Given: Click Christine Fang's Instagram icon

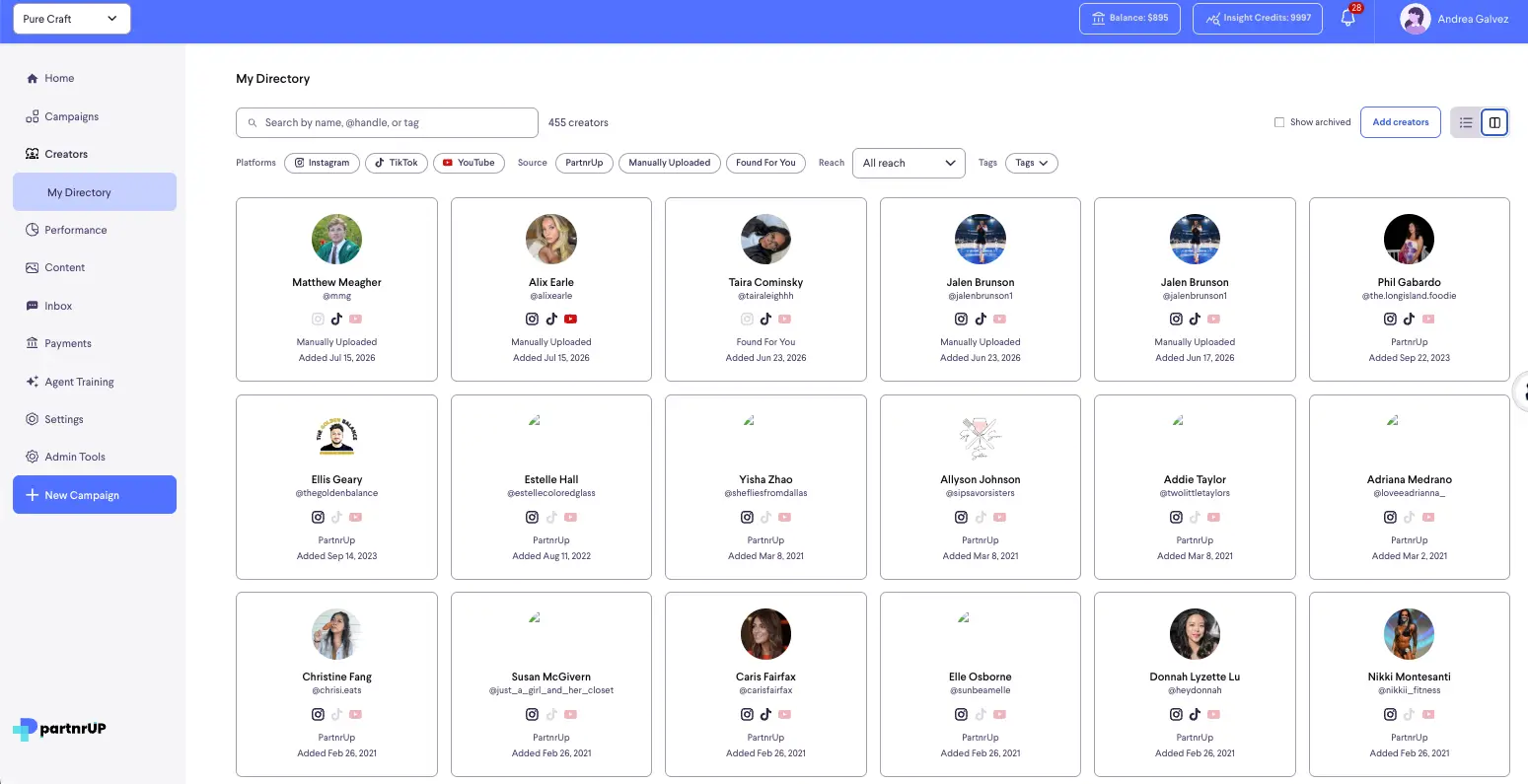Looking at the screenshot, I should pyautogui.click(x=318, y=714).
